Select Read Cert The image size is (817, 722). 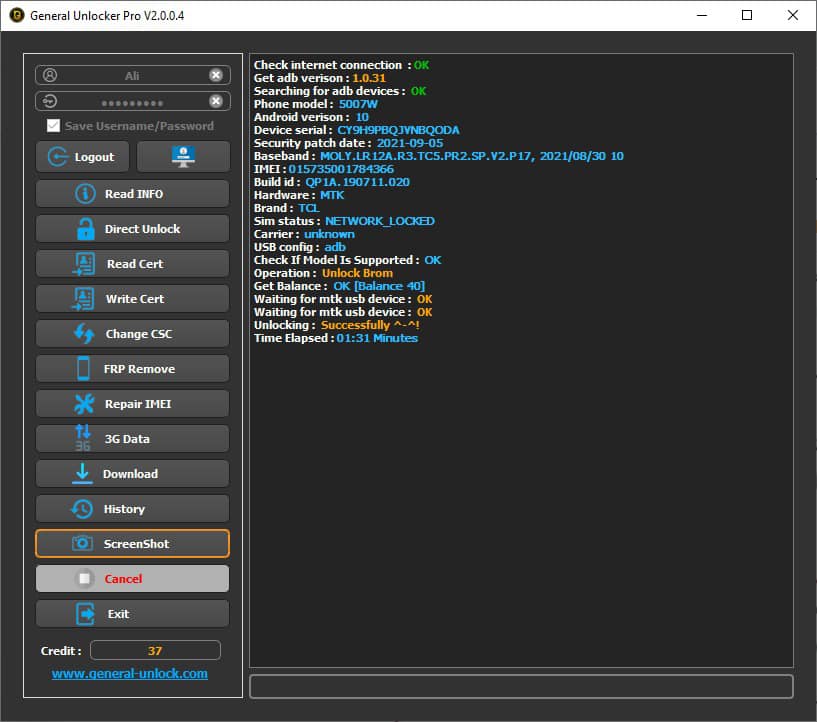point(132,264)
